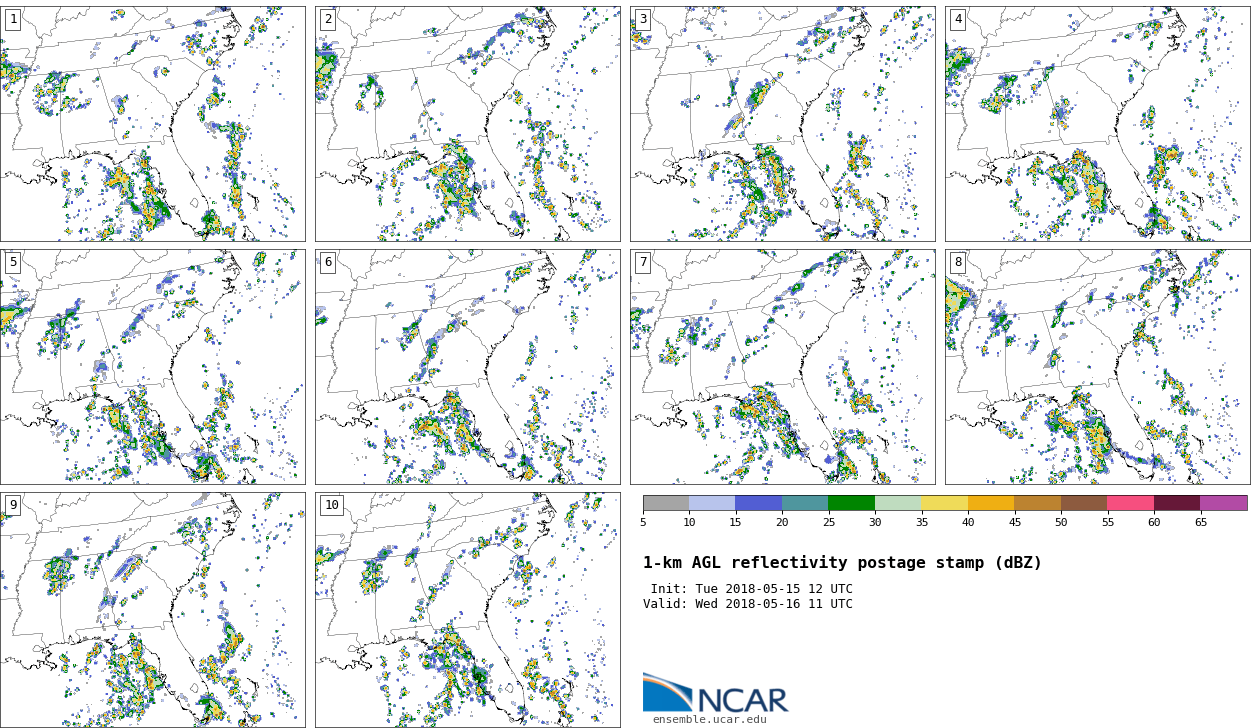Click the dark maroon 60-65 dBZ swatch

1177,503
